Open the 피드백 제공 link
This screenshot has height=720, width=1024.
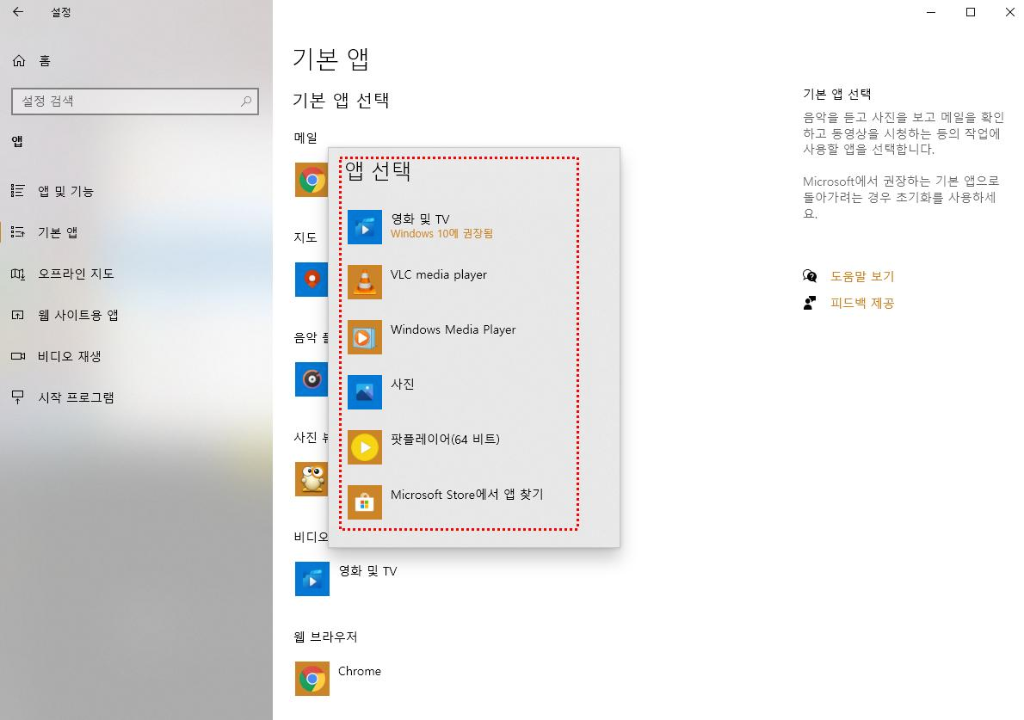tap(862, 303)
